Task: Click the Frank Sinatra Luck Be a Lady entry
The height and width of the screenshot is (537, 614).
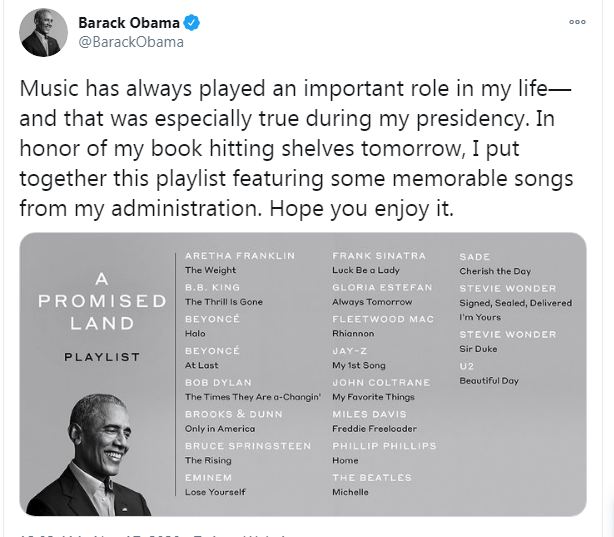Action: 378,263
